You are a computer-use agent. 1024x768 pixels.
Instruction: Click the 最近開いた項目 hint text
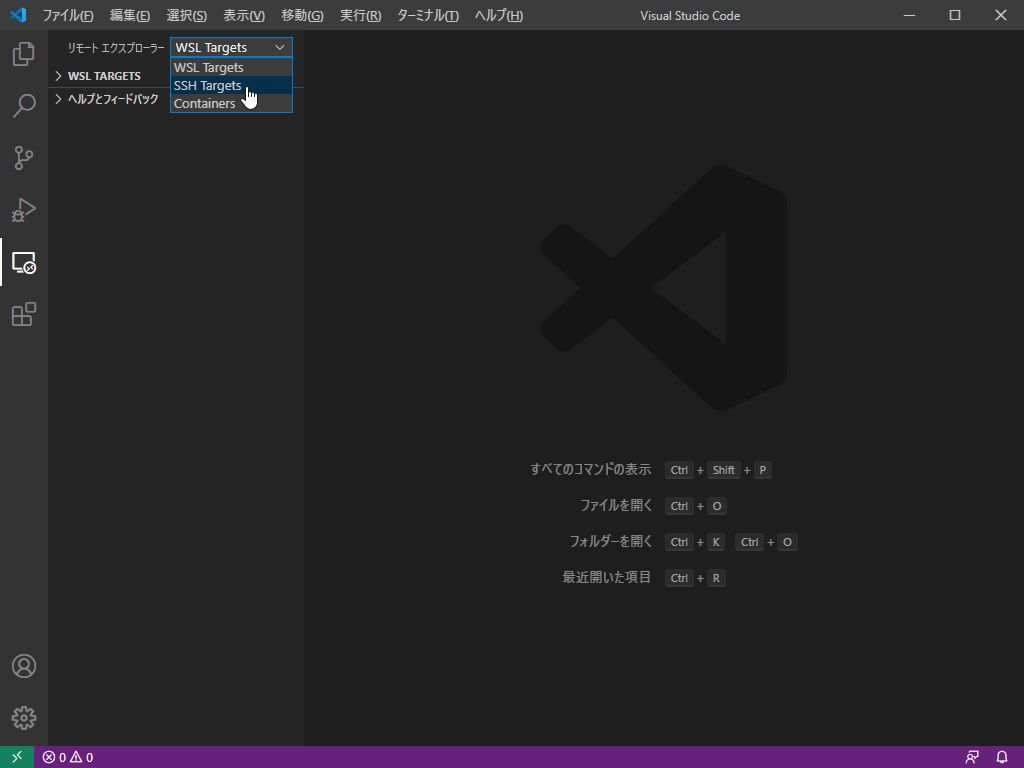pos(607,577)
